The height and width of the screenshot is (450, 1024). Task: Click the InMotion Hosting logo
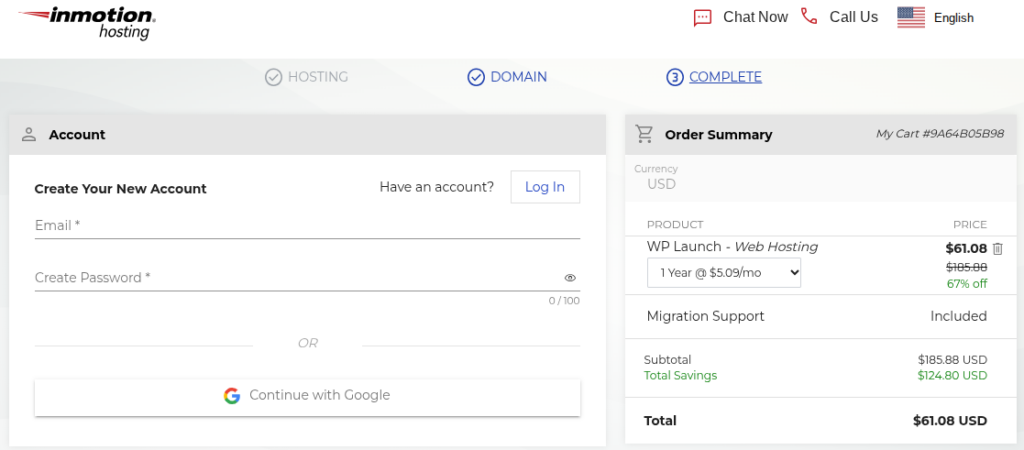click(x=87, y=23)
